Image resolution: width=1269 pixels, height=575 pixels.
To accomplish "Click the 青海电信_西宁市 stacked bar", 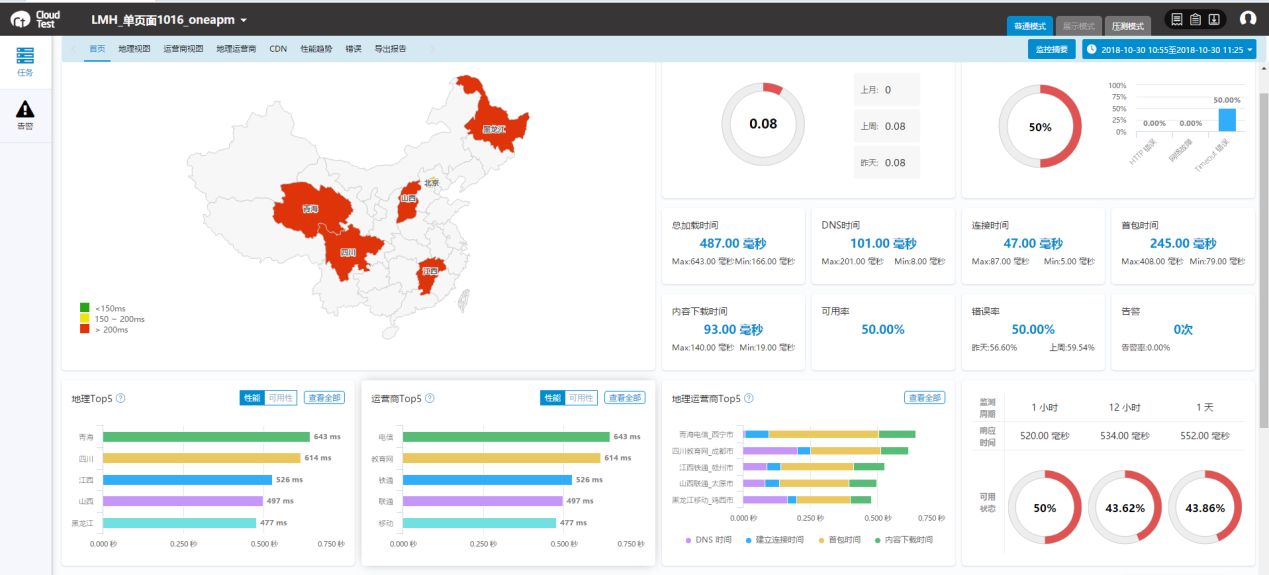I will [830, 434].
